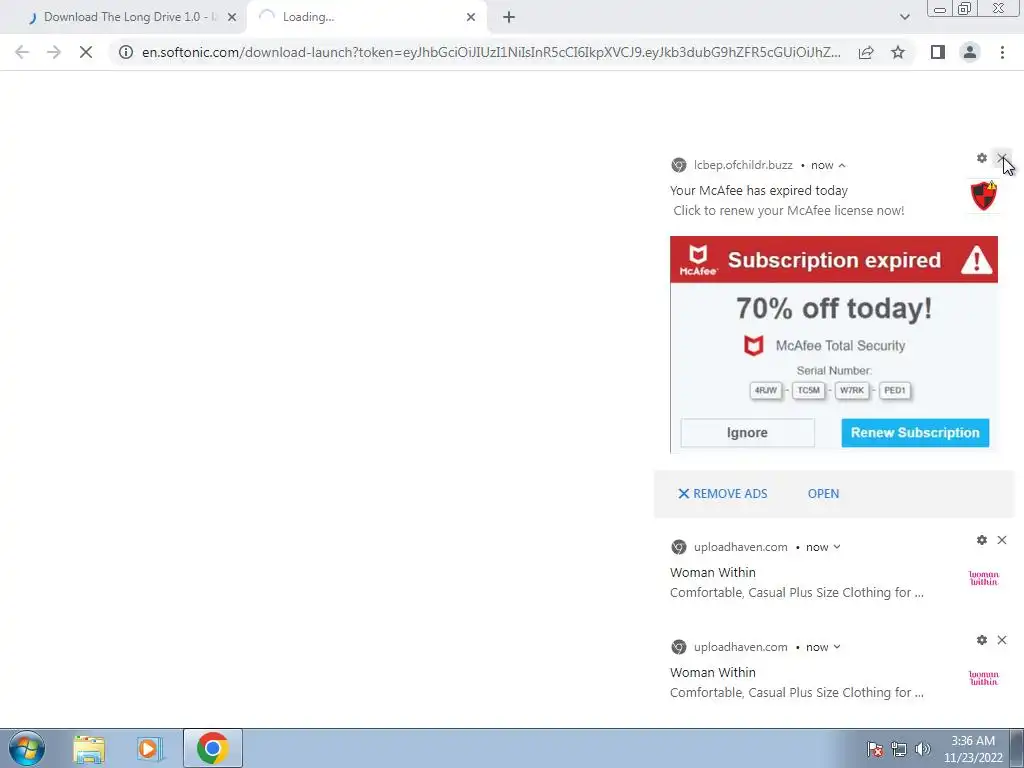Dismiss the McAfee expired notification

[1002, 158]
